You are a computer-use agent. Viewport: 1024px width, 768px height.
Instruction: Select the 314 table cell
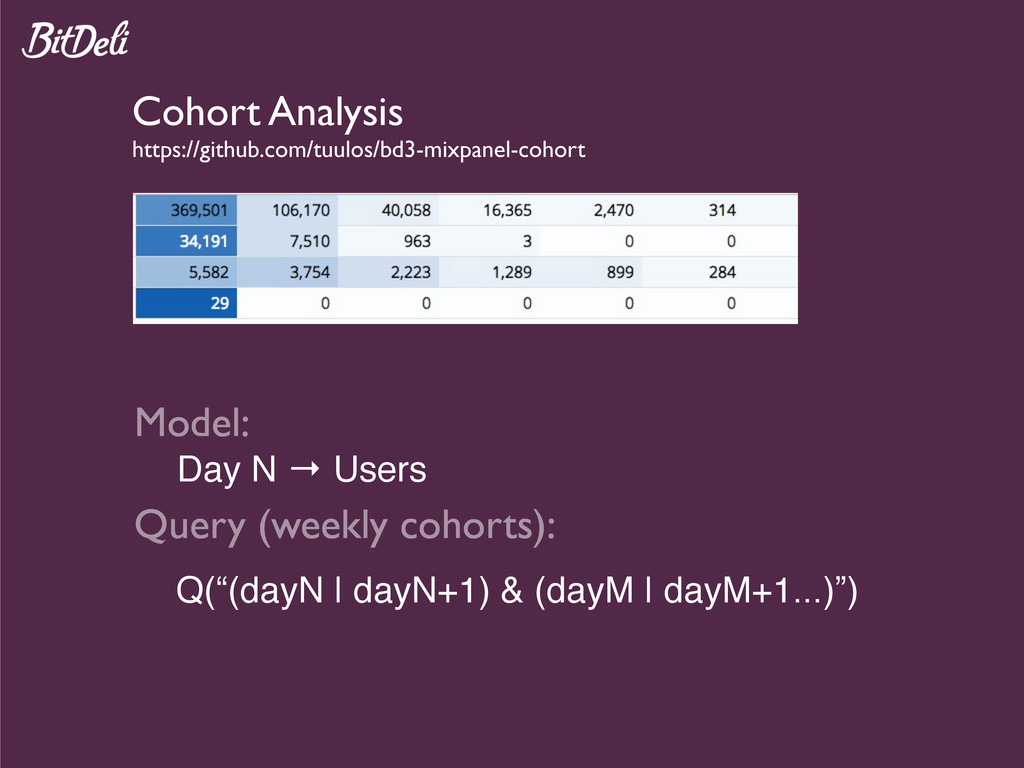(692, 210)
